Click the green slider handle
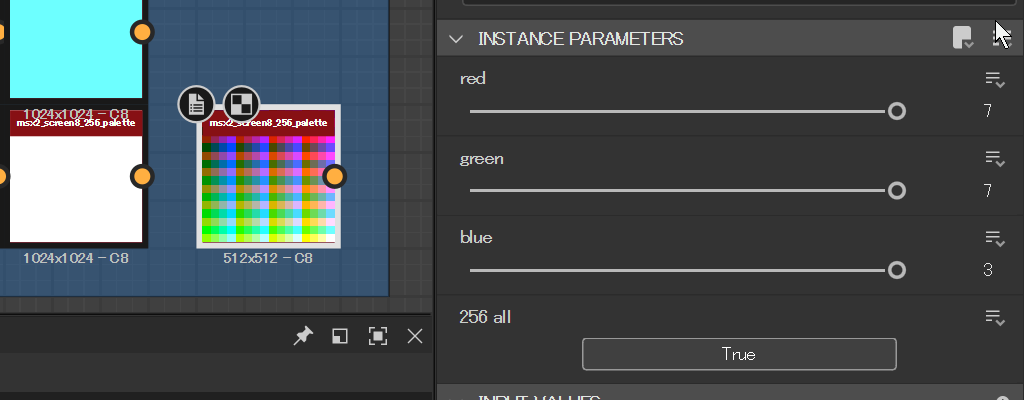The height and width of the screenshot is (400, 1024). click(x=897, y=190)
